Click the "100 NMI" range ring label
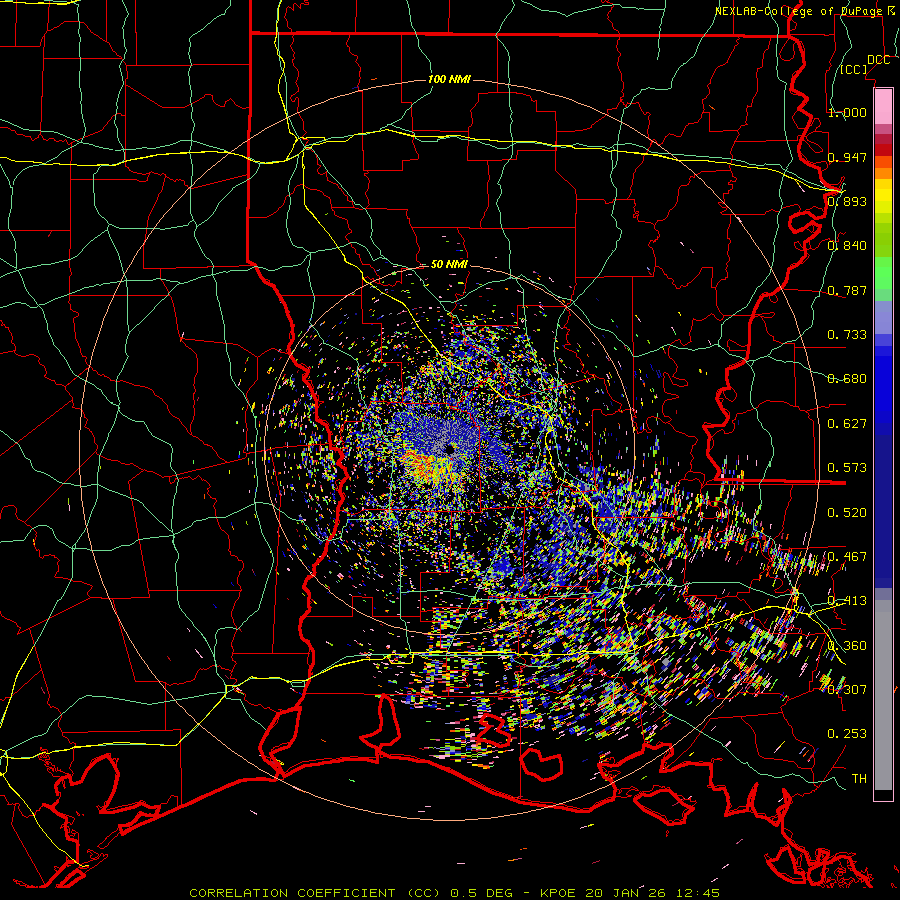The width and height of the screenshot is (900, 900). 449,79
